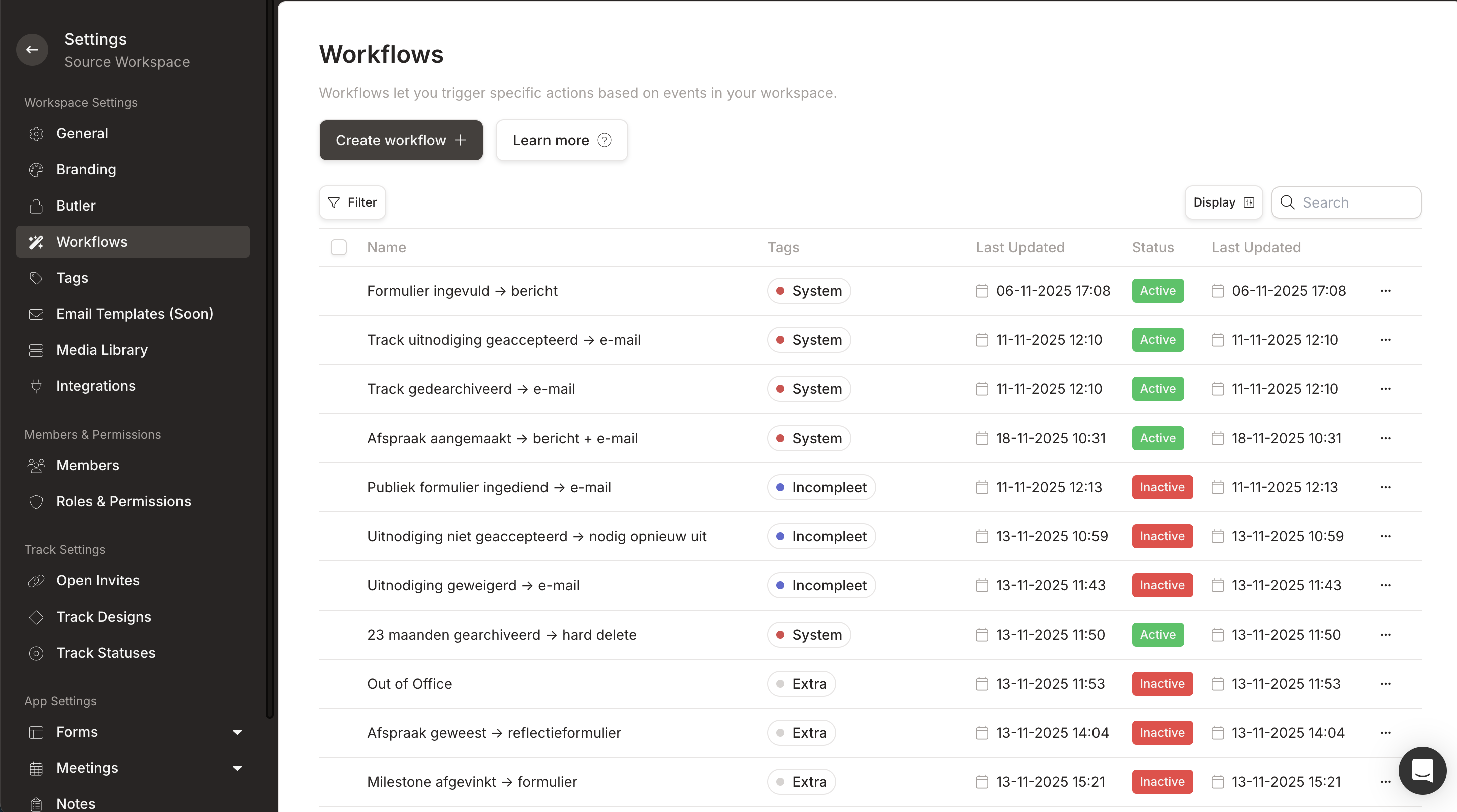Viewport: 1457px width, 812px height.
Task: Click the Create workflow button
Action: (401, 140)
